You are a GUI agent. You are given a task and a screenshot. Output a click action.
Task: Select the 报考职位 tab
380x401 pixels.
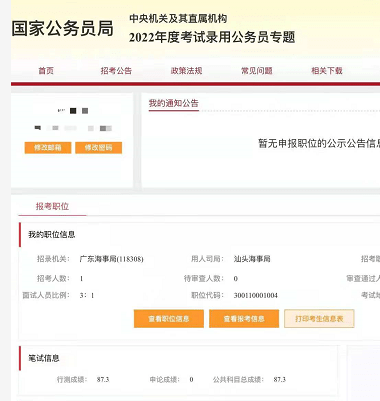coord(52,206)
